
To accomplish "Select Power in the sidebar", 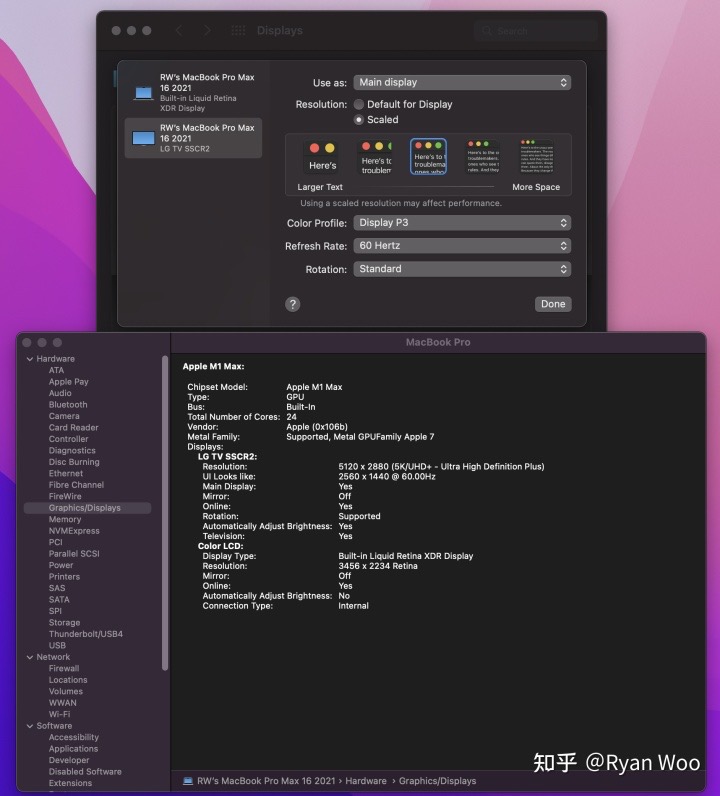I will (61, 565).
